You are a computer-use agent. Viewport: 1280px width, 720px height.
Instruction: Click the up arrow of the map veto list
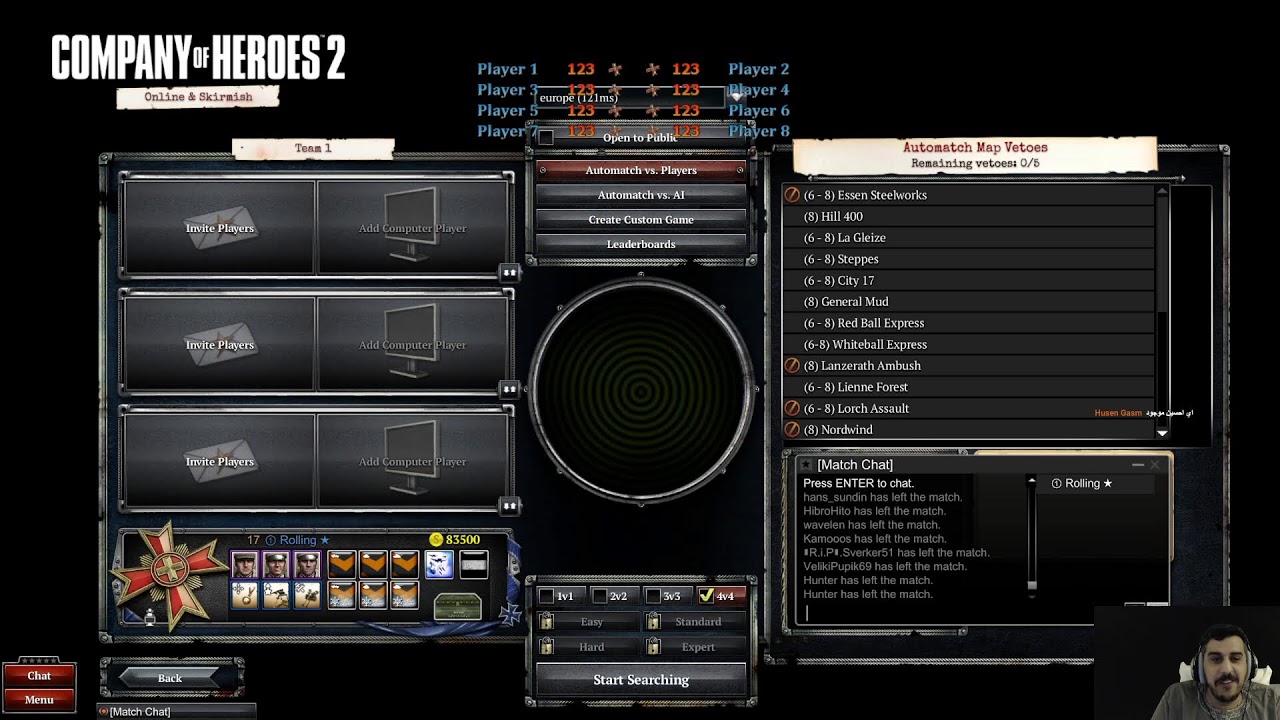pos(1162,191)
